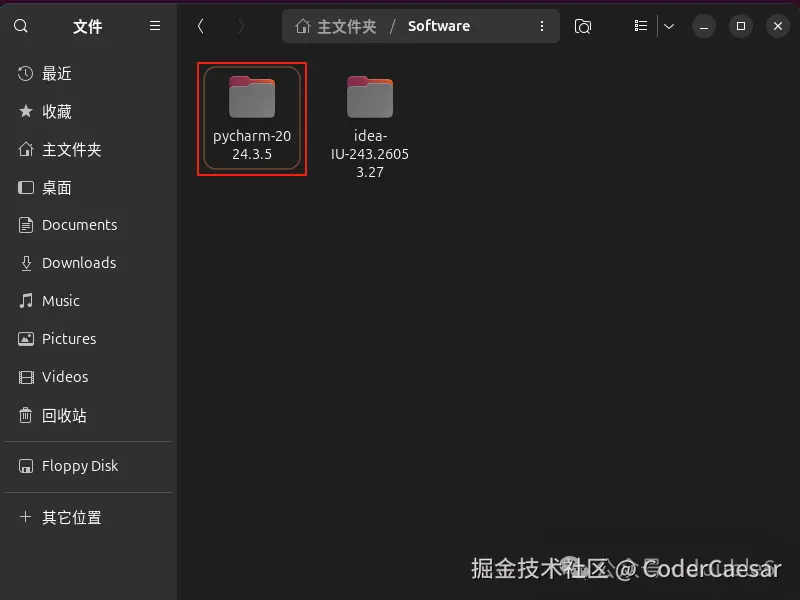Go forward with the forward arrow

coord(241,26)
